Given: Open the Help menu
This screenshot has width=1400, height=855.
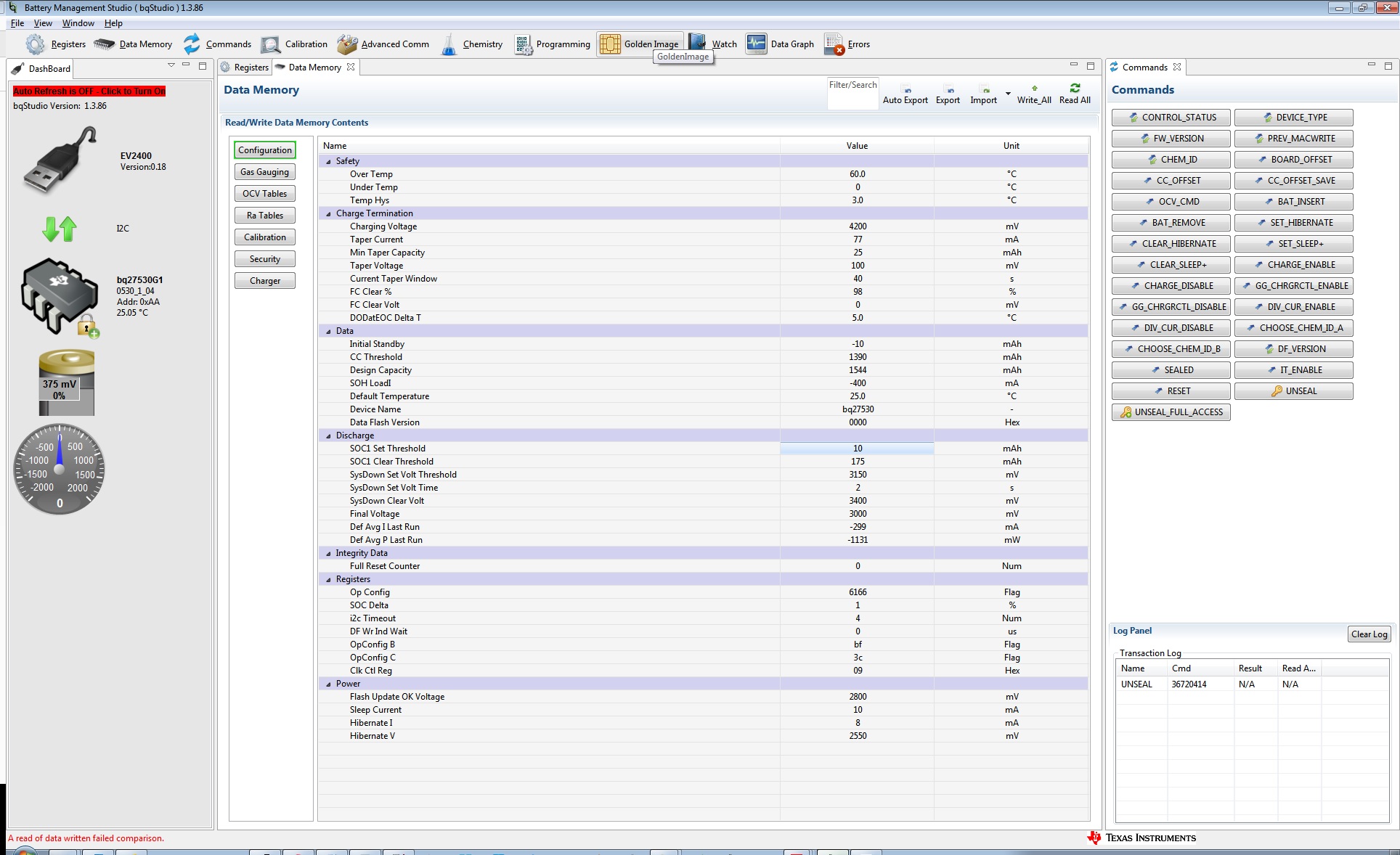Looking at the screenshot, I should 113,23.
